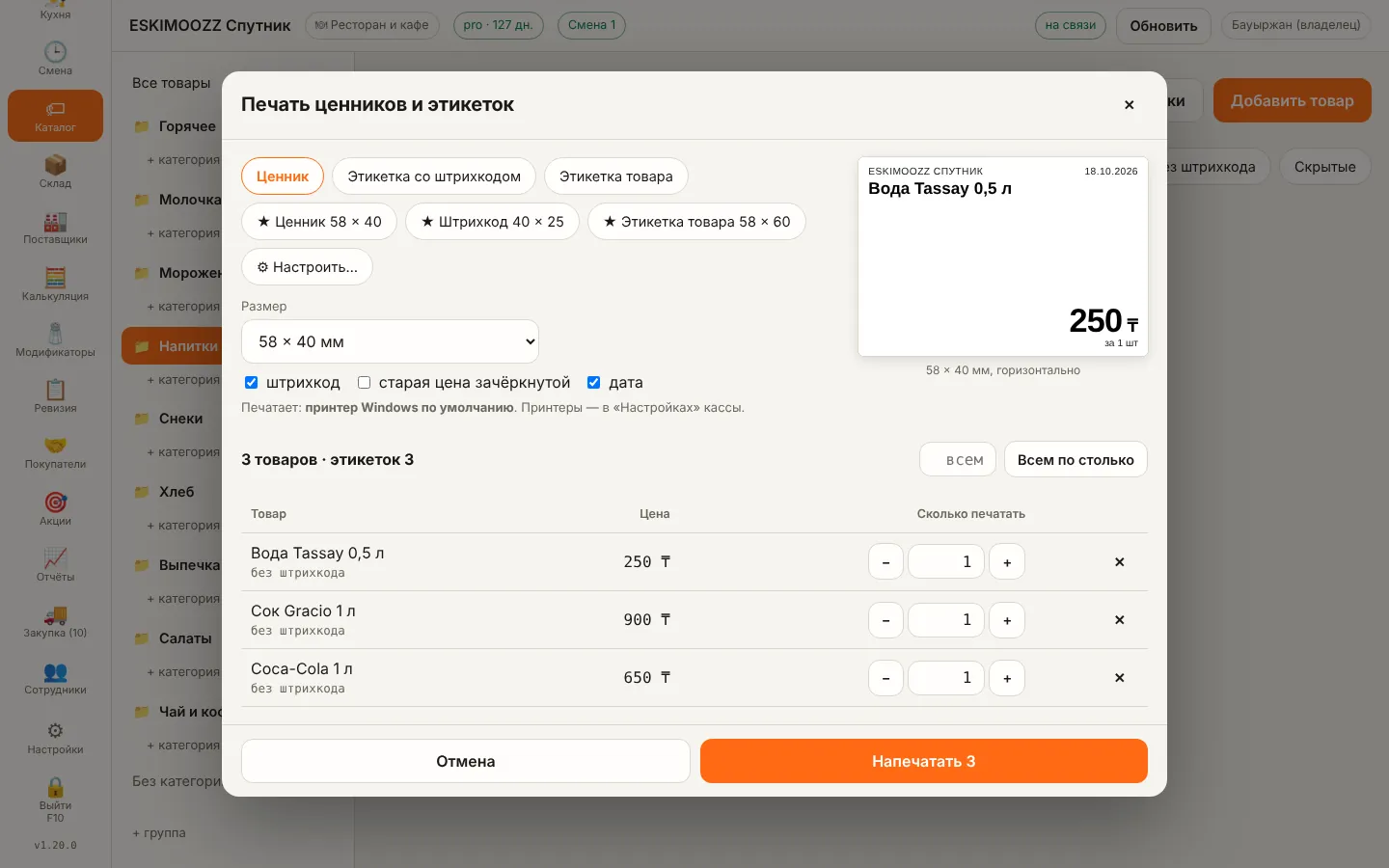This screenshot has height=868, width=1389.
Task: Click Обновить in the top bar
Action: (1163, 26)
